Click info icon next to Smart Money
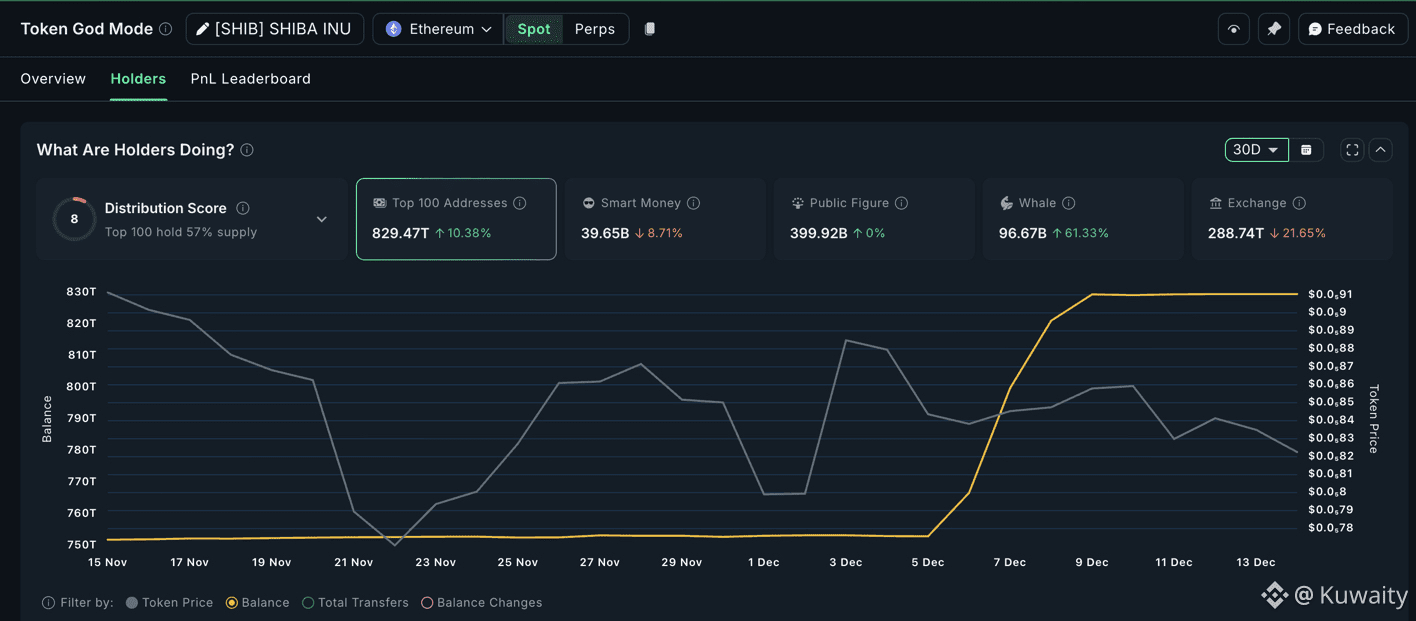1416x621 pixels. coord(694,203)
